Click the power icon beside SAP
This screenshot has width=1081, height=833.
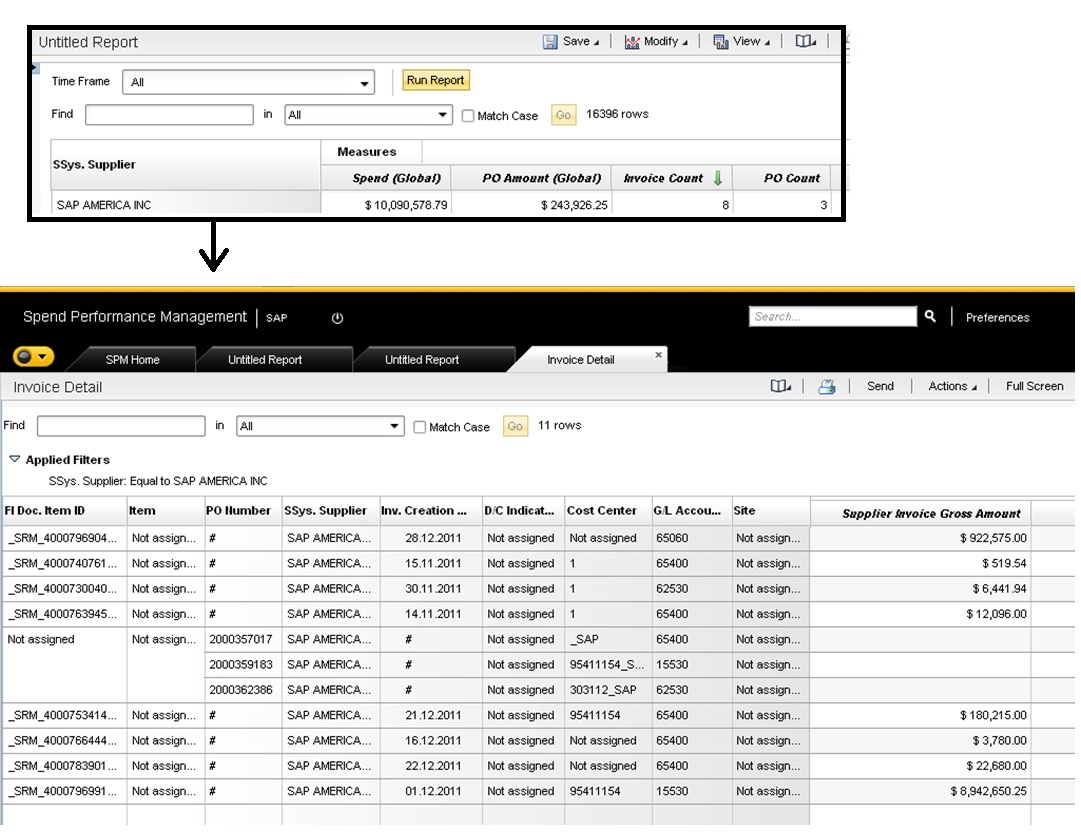[337, 318]
